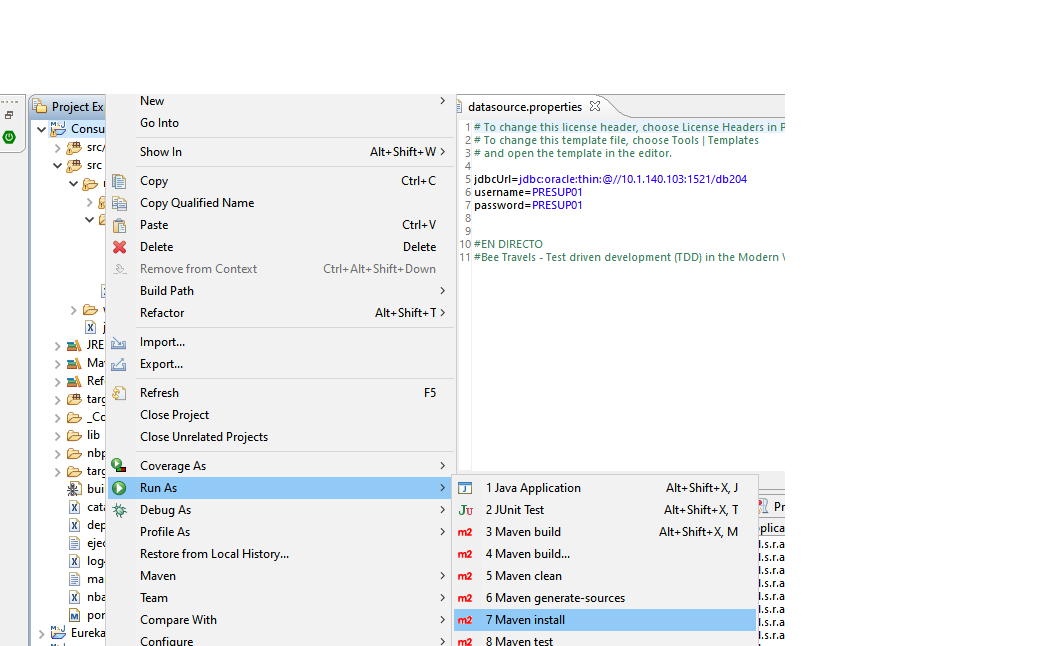1063x646 pixels.
Task: Switch to the Project Explorer tab
Action: 70,106
